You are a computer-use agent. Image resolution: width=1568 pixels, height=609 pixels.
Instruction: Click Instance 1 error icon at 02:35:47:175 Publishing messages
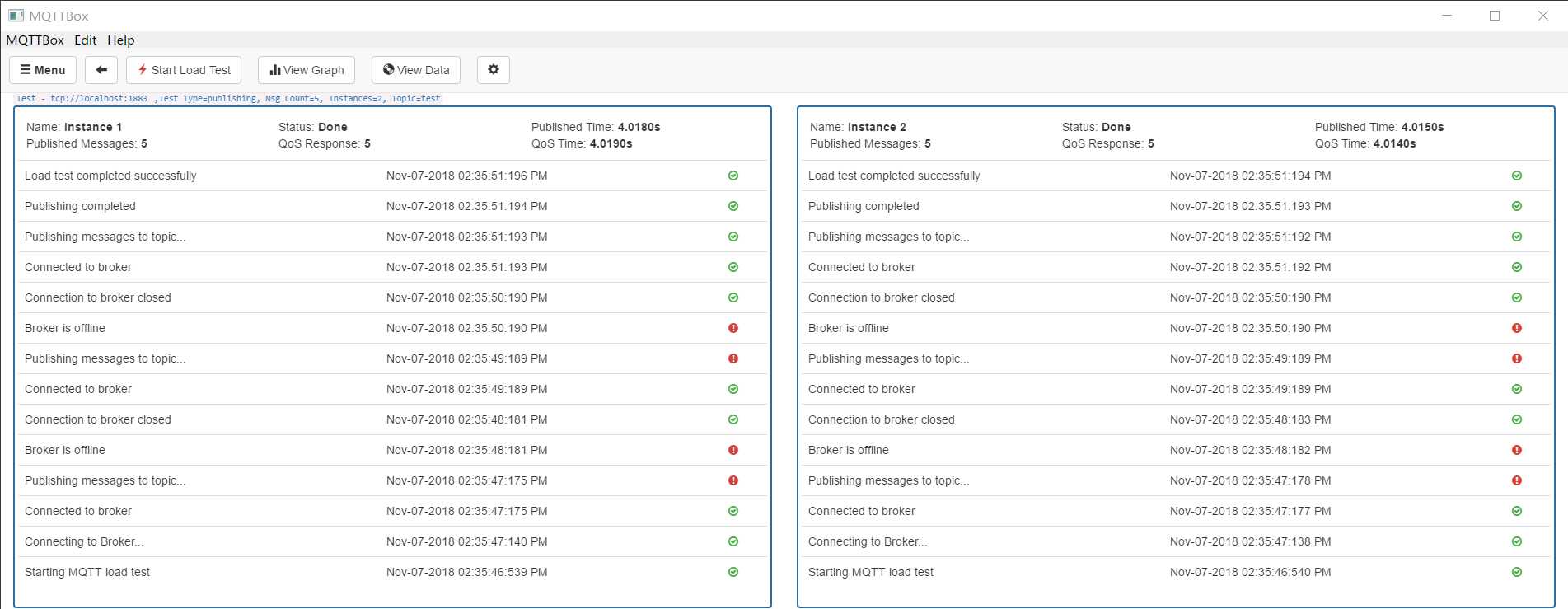(x=733, y=480)
